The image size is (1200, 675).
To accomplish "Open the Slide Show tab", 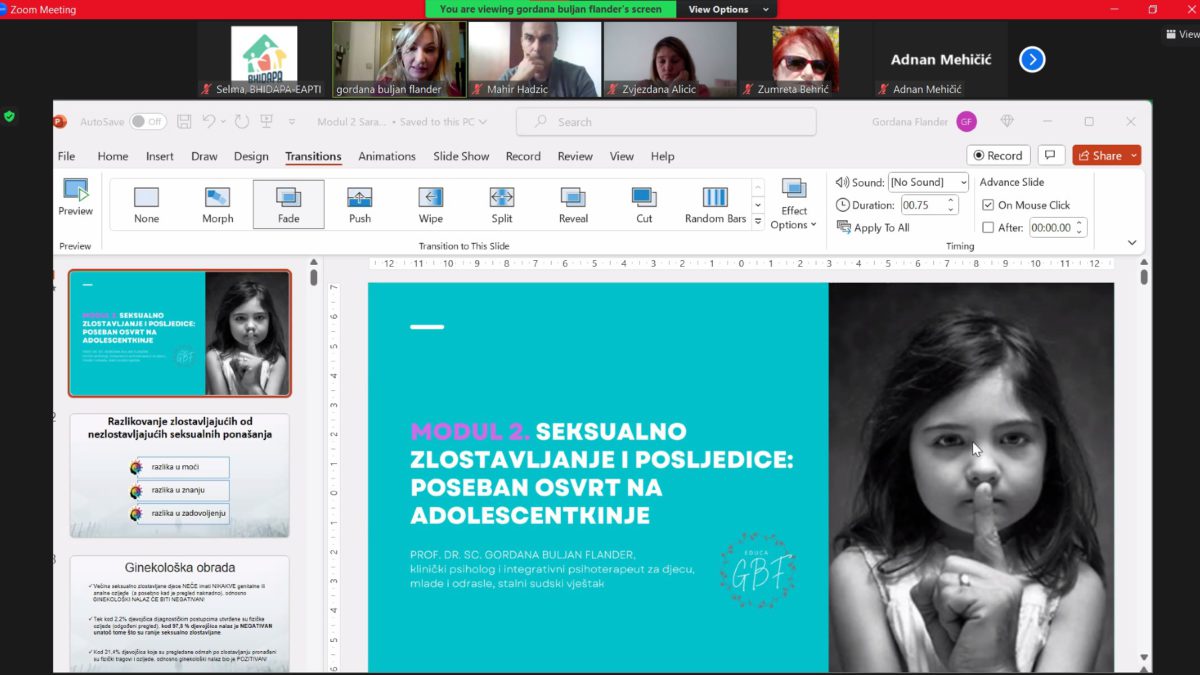I will click(x=461, y=156).
